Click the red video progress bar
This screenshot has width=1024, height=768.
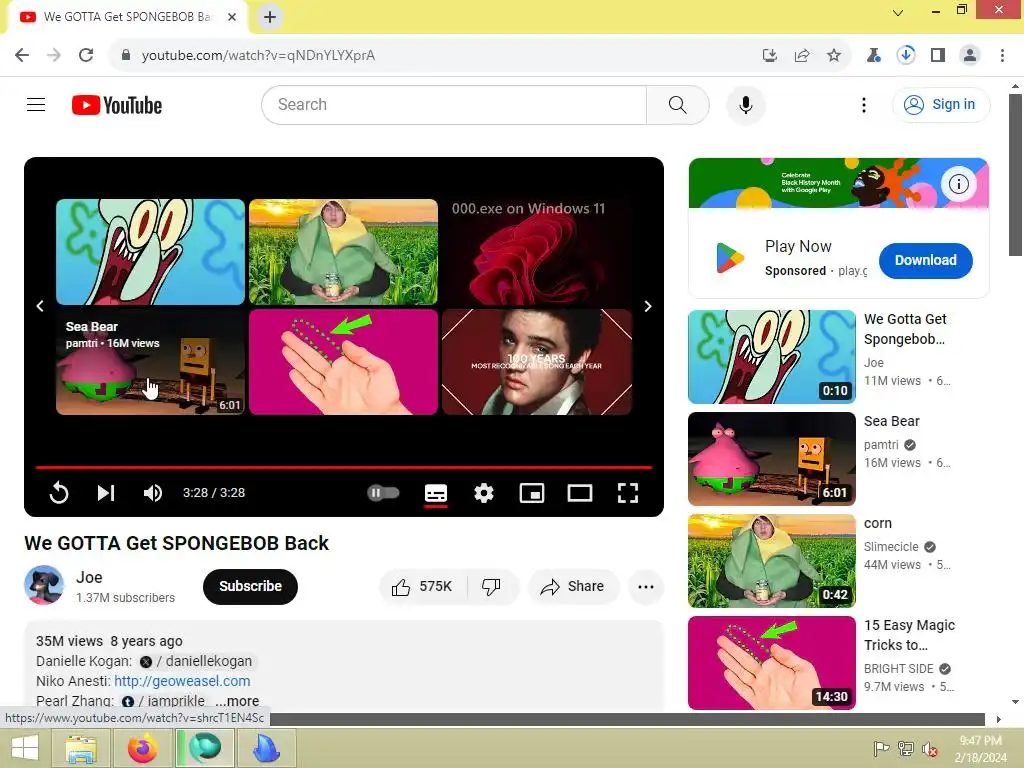(x=344, y=467)
